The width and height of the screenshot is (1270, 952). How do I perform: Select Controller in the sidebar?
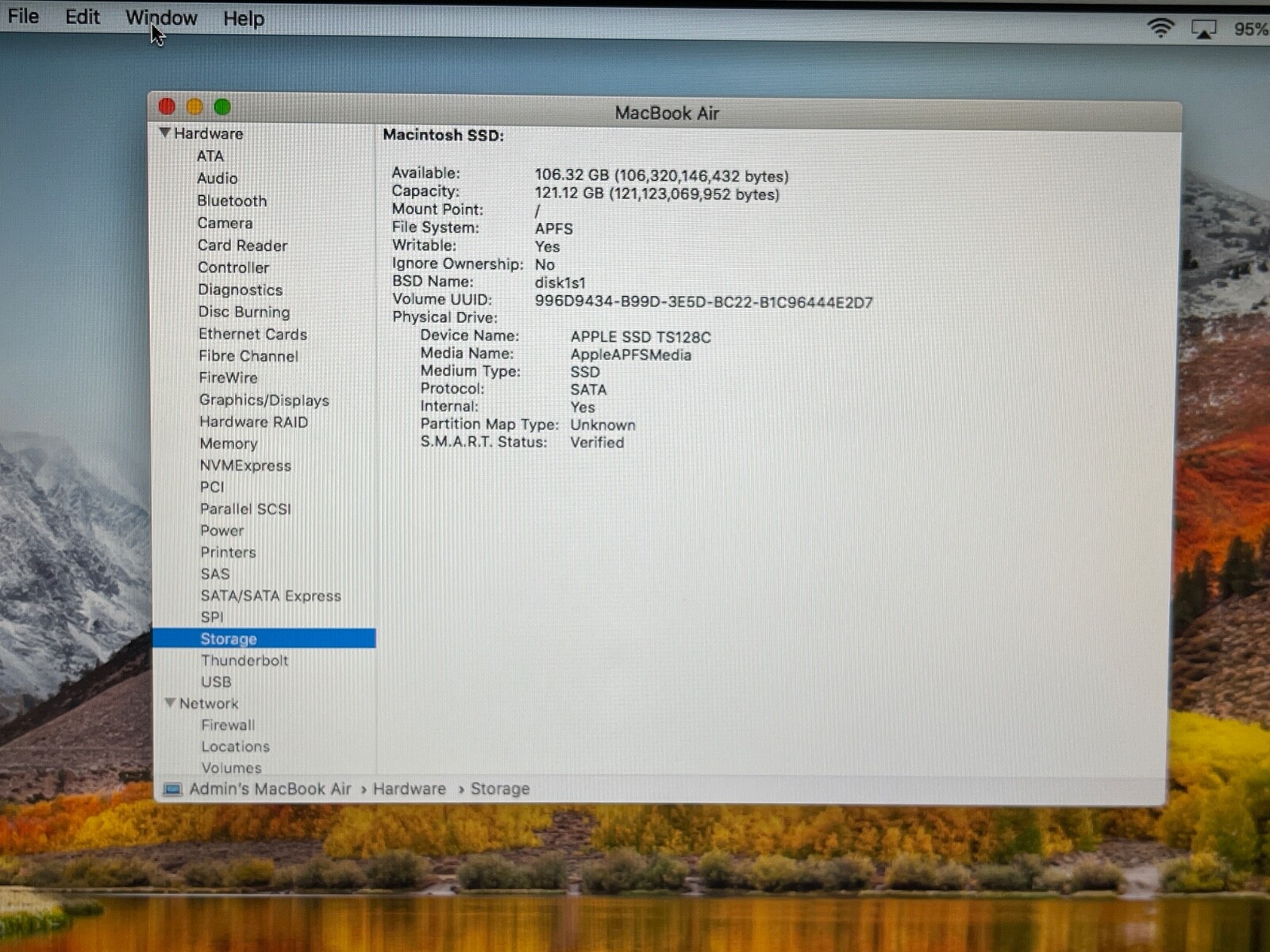pyautogui.click(x=233, y=267)
